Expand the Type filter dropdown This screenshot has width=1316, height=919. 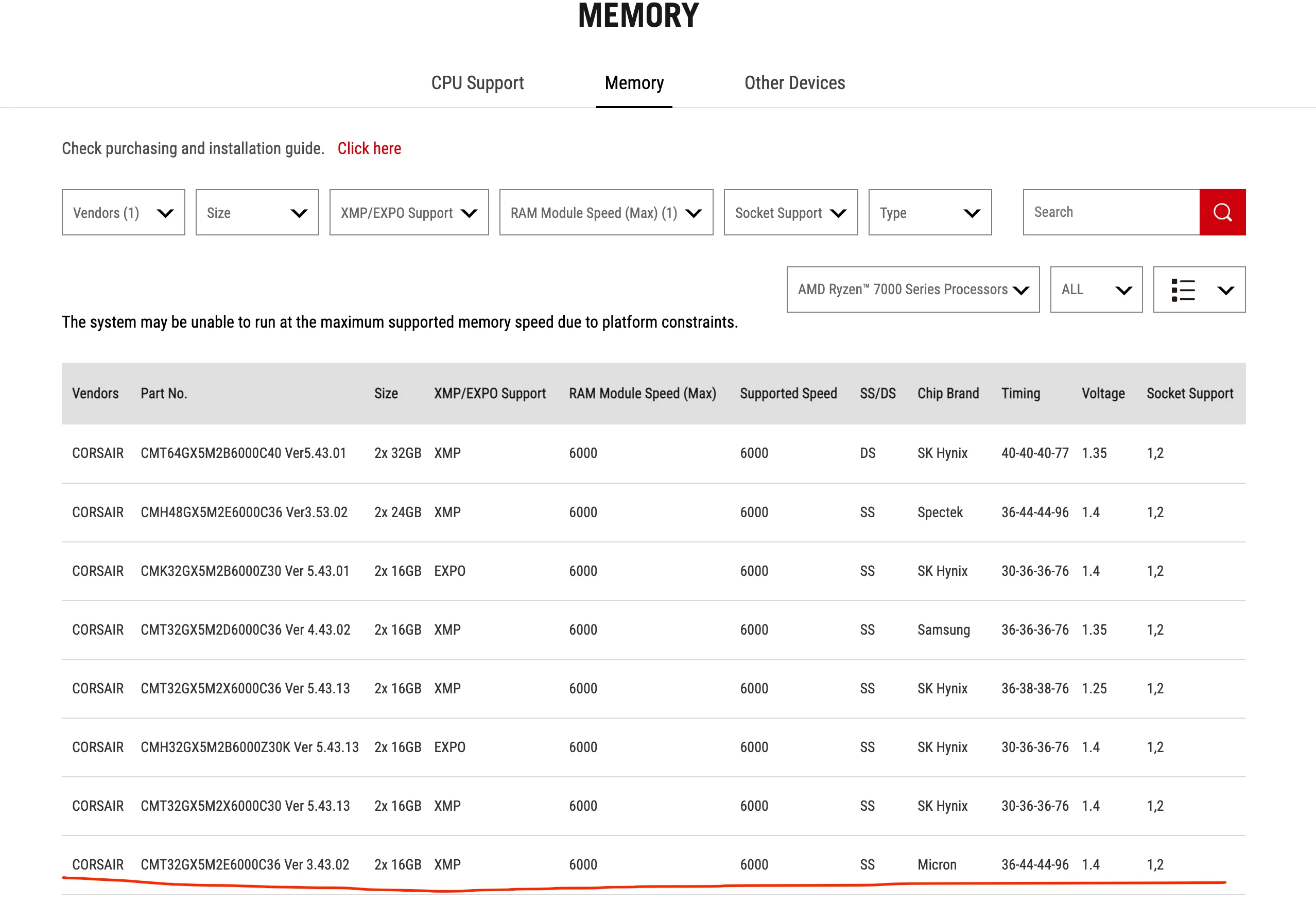(x=930, y=212)
